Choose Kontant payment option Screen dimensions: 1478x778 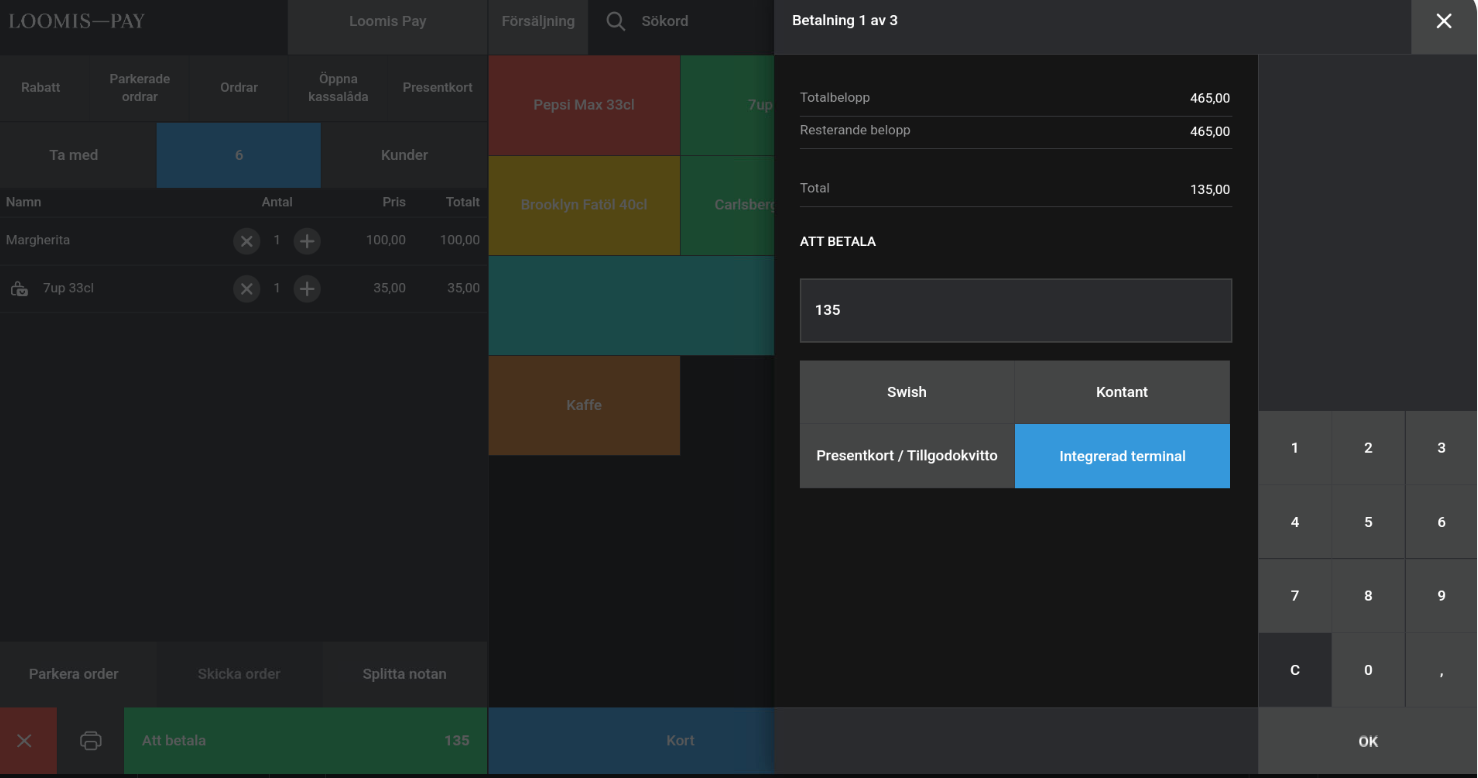(x=1121, y=392)
